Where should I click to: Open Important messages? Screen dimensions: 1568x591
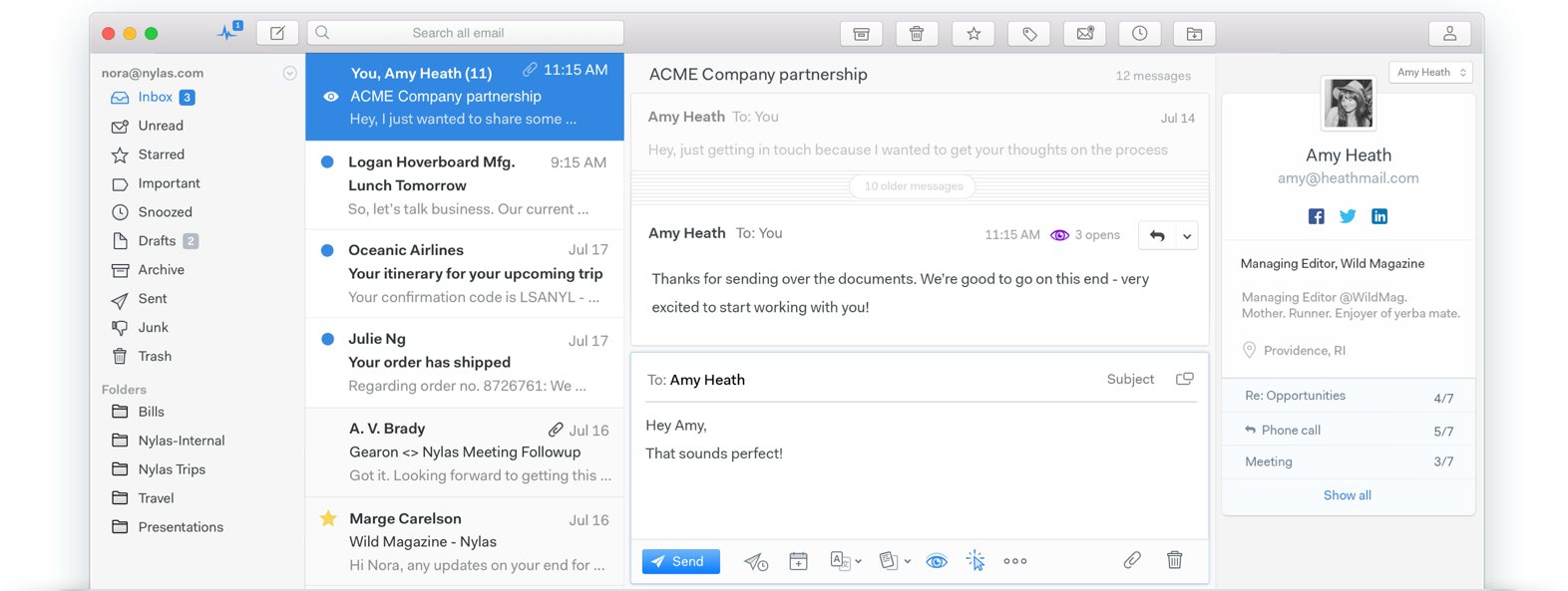click(169, 183)
